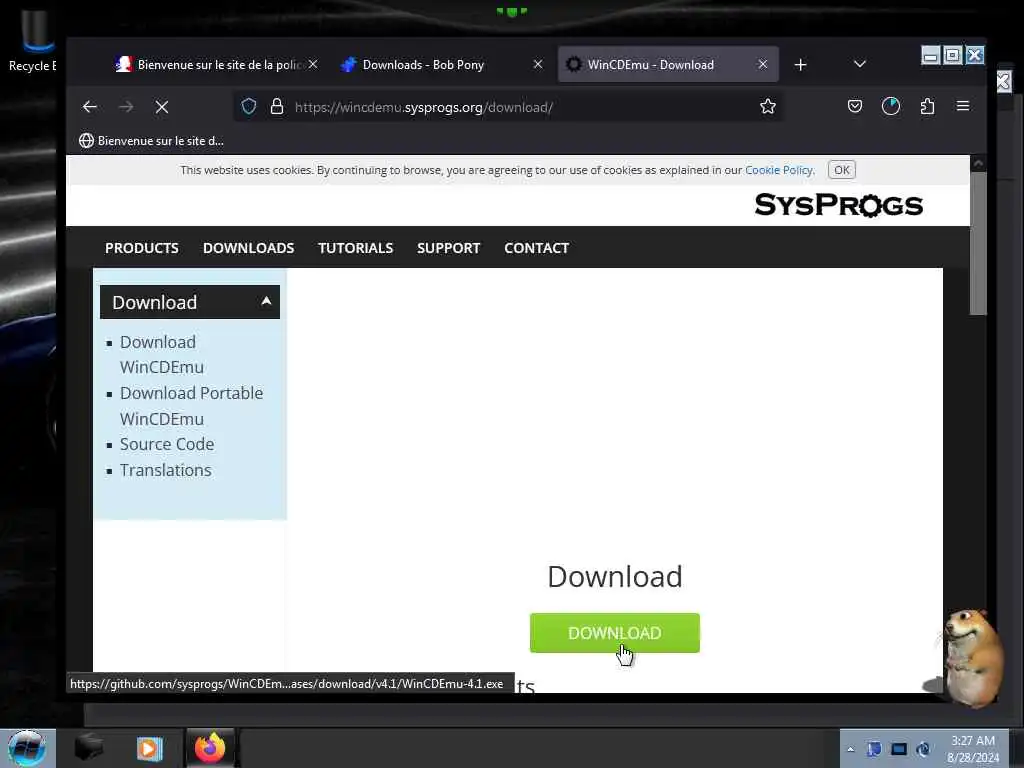Open the SUPPORT menu item
Screen dimensions: 1024x768
[x=449, y=248]
